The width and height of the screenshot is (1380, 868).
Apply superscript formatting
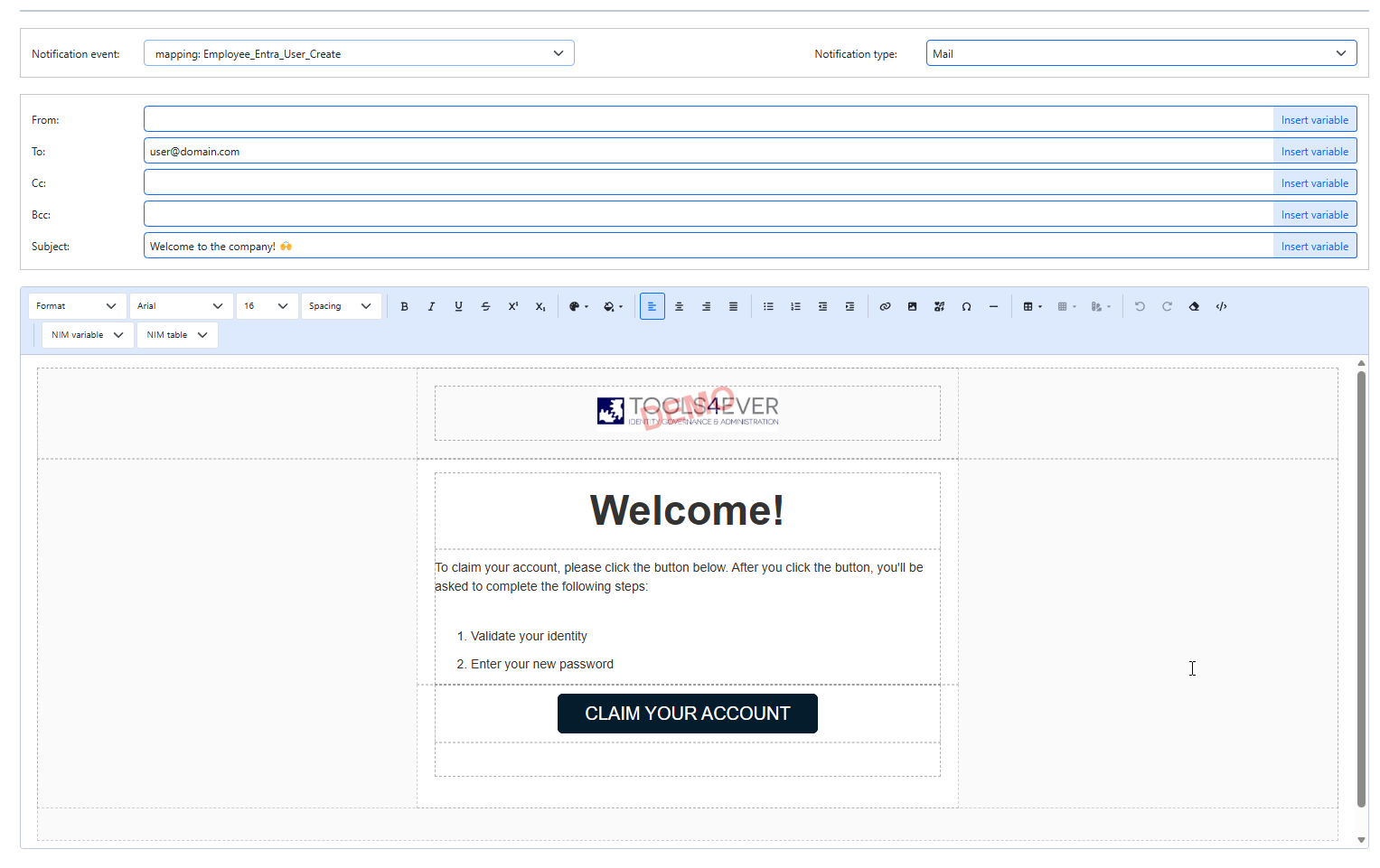click(512, 306)
